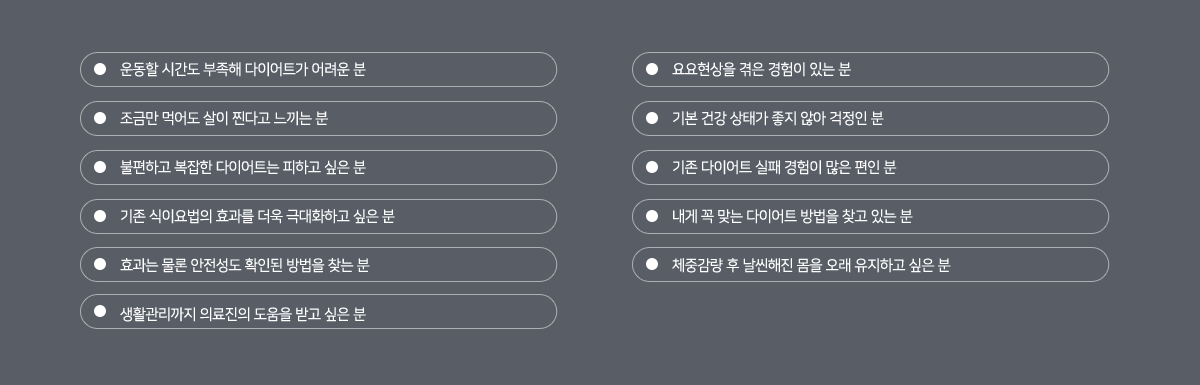Select '내게 꼭 맞는 다이어트 방법을 찾고 있는 분'

coord(870,216)
